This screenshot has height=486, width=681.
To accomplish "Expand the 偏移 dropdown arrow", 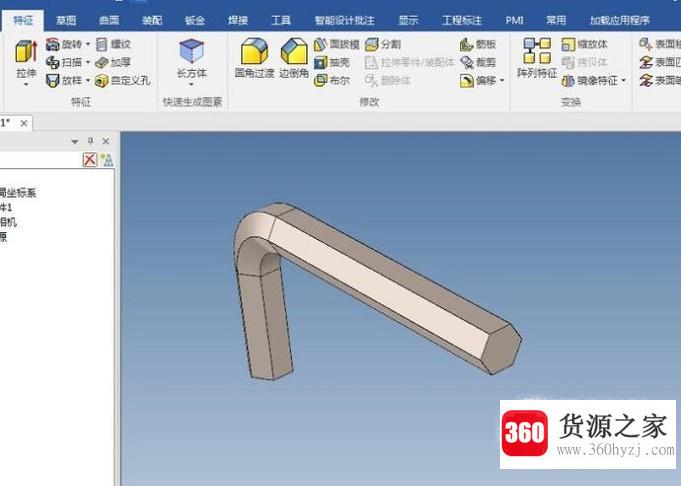I will tap(502, 80).
